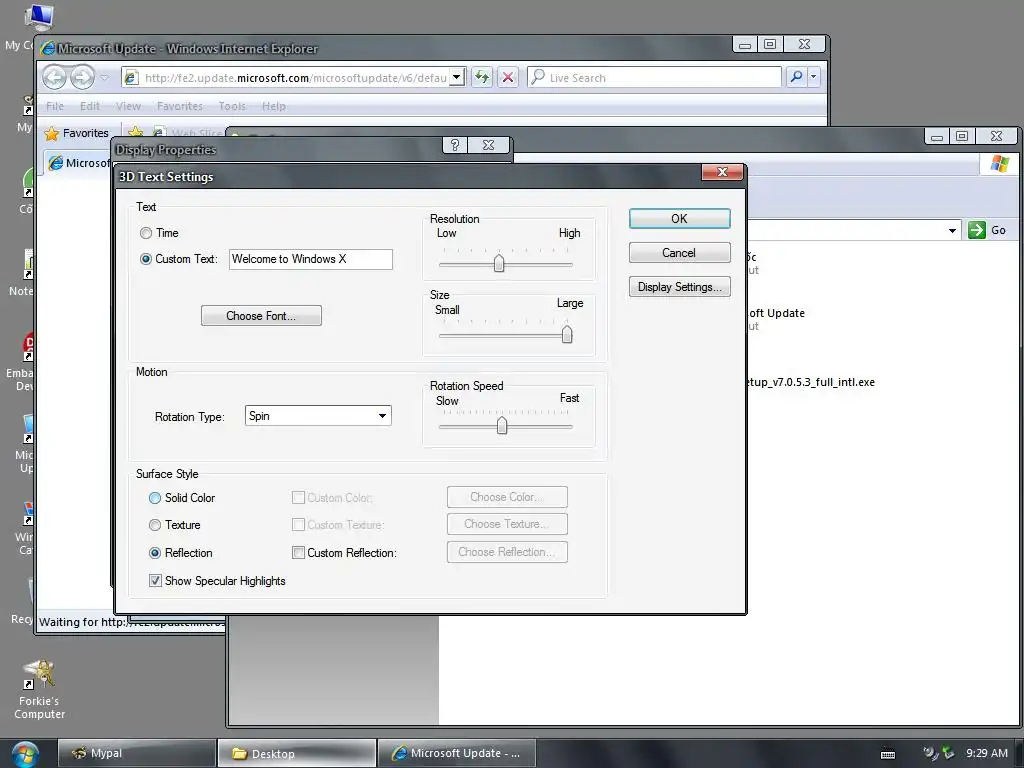This screenshot has width=1024, height=768.
Task: Toggle Show Specular Highlights checkbox
Action: pyautogui.click(x=155, y=581)
